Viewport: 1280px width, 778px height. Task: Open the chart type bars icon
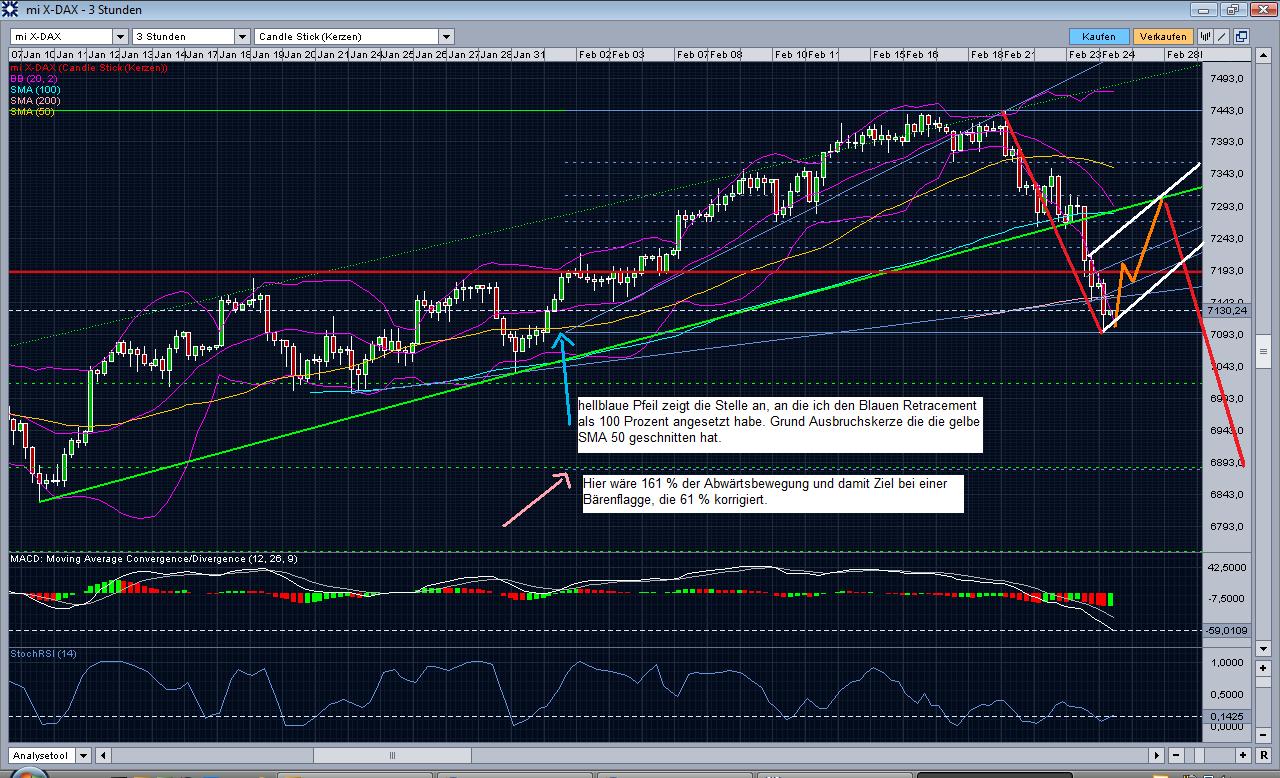click(x=1205, y=36)
